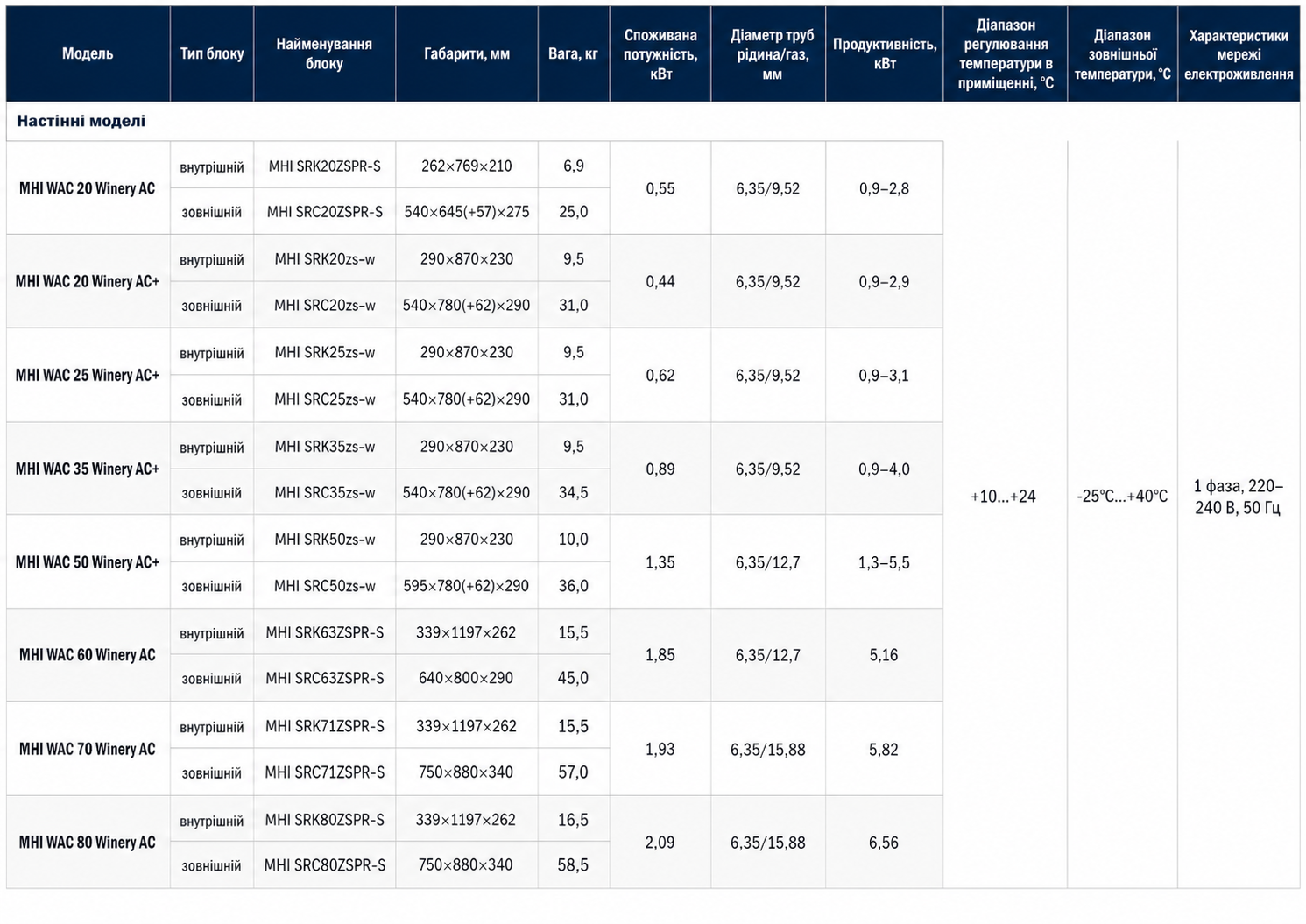1306x924 pixels.
Task: Click block name 'MHI SRK71ZSPR-S'
Action: (325, 726)
